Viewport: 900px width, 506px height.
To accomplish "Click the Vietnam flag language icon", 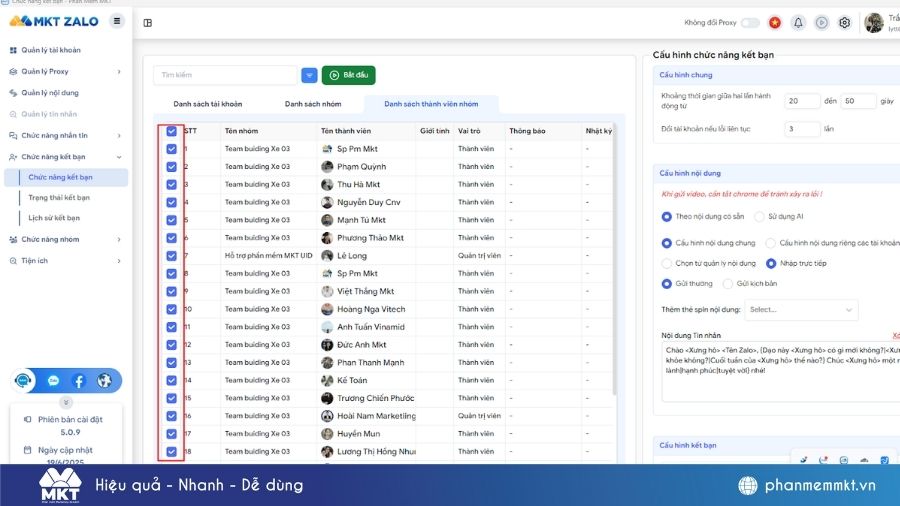I will coord(774,22).
